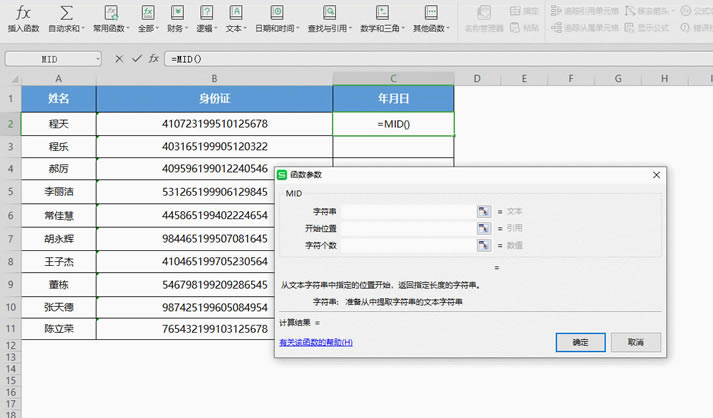The height and width of the screenshot is (418, 713).
Task: Click the name cell 程天
Action: click(x=59, y=124)
